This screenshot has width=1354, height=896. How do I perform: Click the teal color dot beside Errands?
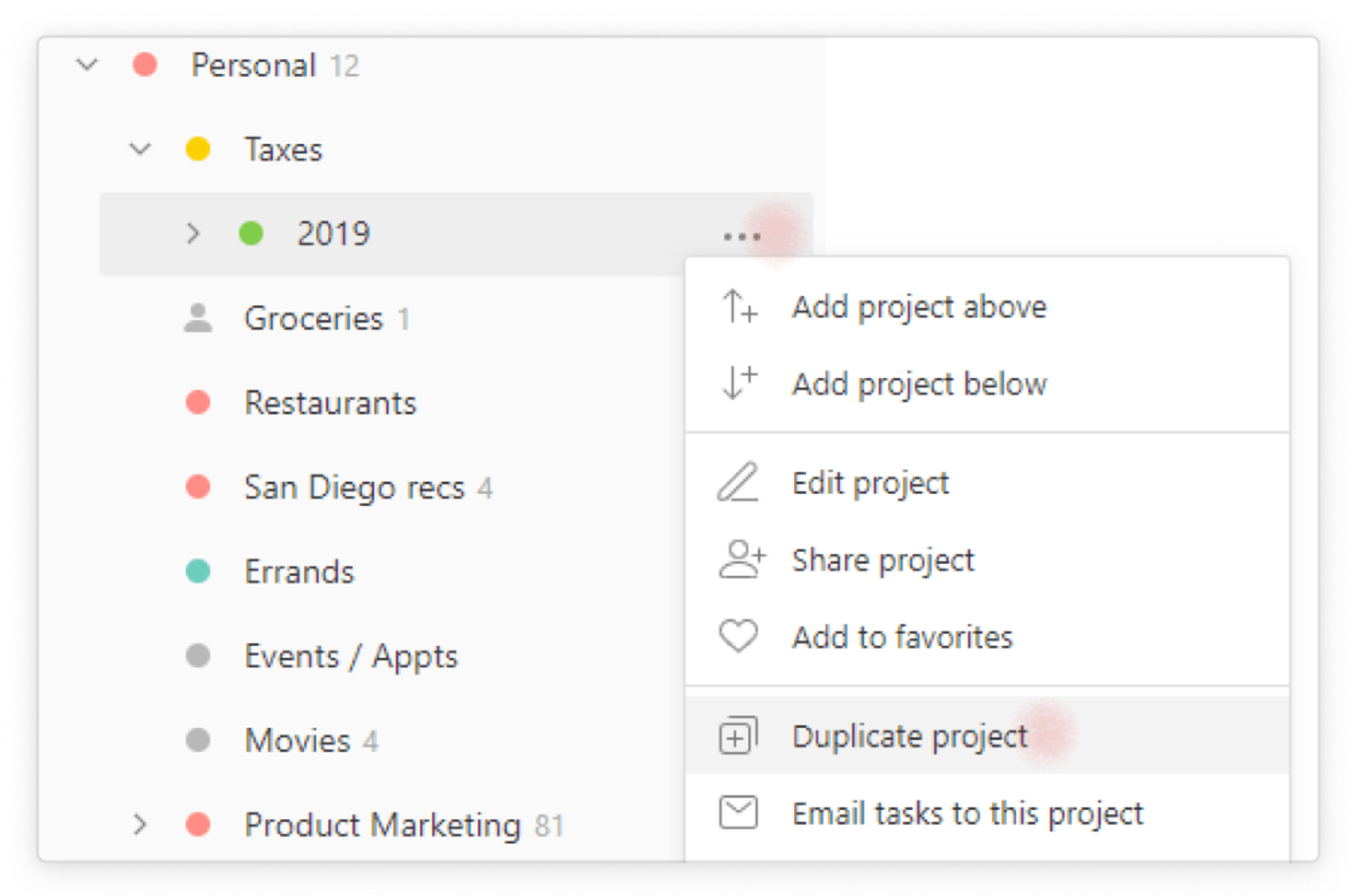(x=198, y=571)
